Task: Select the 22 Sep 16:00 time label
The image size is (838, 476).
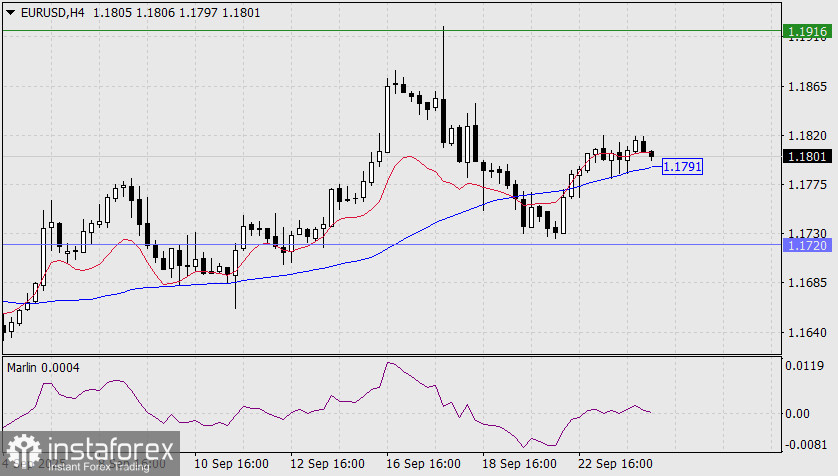Action: coord(615,464)
